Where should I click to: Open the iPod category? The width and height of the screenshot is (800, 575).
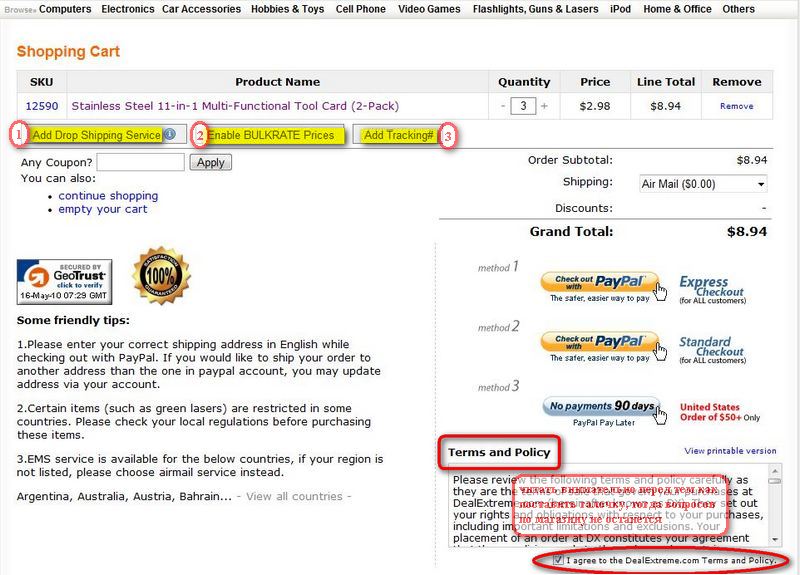pyautogui.click(x=620, y=9)
